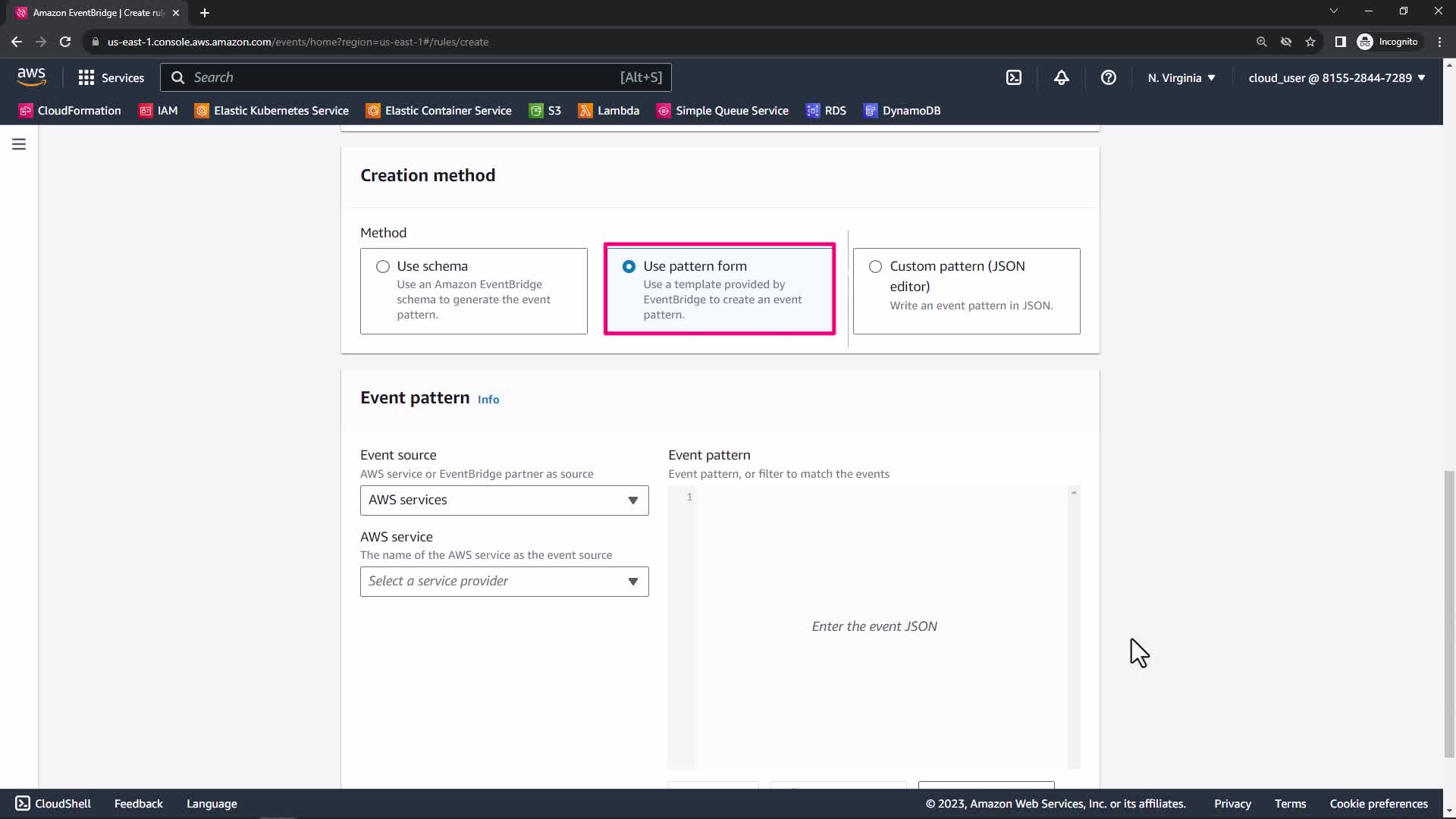
Task: Open the Event pattern Info link
Action: coord(488,400)
